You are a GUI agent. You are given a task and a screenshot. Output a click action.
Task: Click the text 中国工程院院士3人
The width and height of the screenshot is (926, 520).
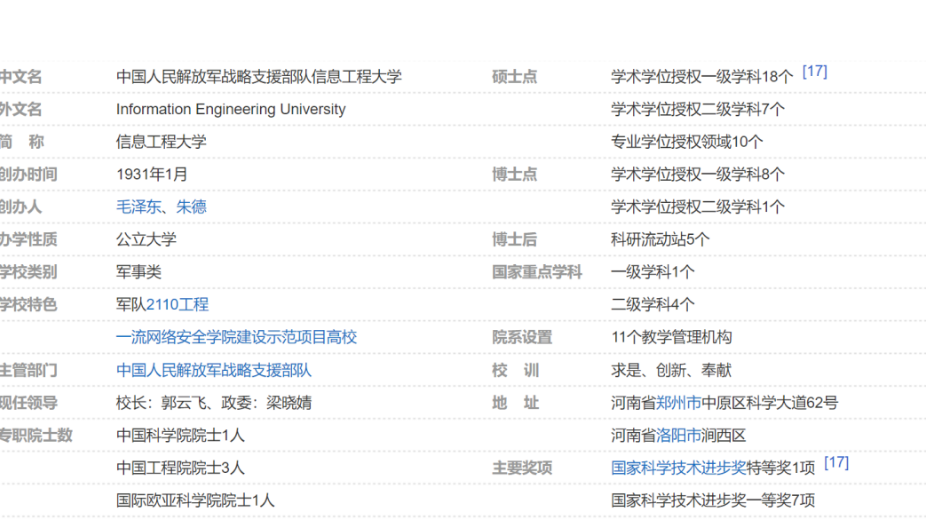180,468
